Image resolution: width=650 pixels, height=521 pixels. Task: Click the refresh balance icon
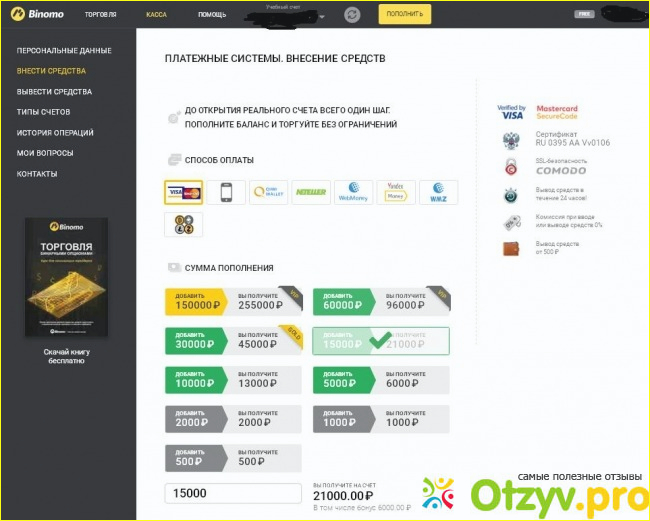(x=352, y=15)
